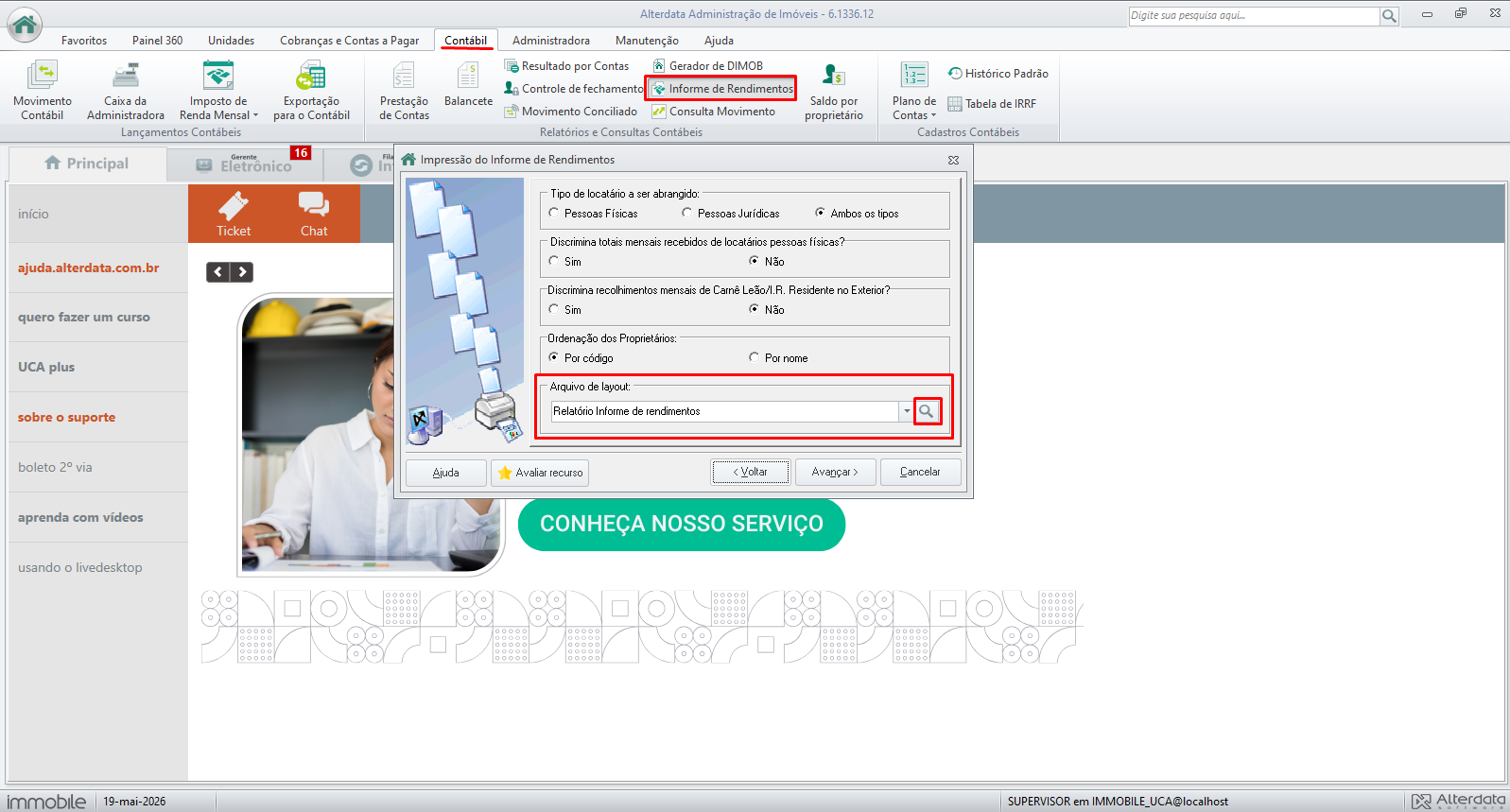Click the Ticket icon in orange bar
1510x812 pixels.
pyautogui.click(x=234, y=214)
